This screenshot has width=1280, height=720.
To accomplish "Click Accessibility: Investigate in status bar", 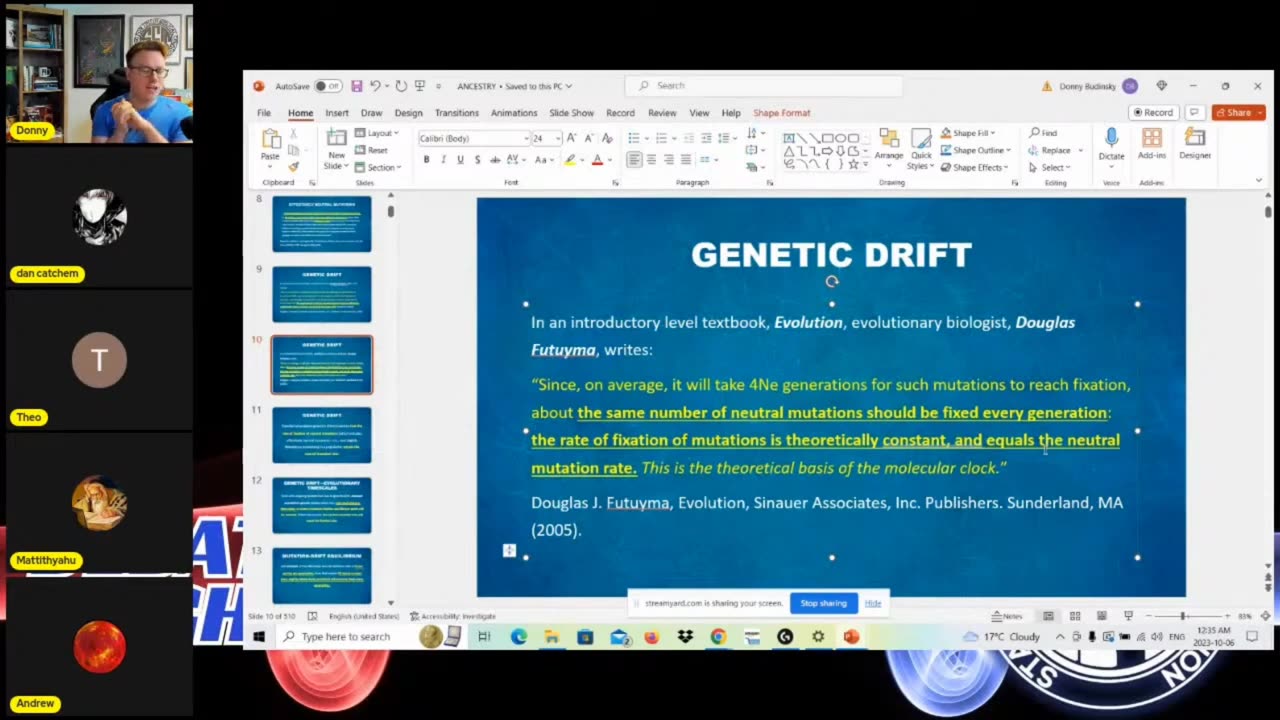I will click(x=453, y=616).
